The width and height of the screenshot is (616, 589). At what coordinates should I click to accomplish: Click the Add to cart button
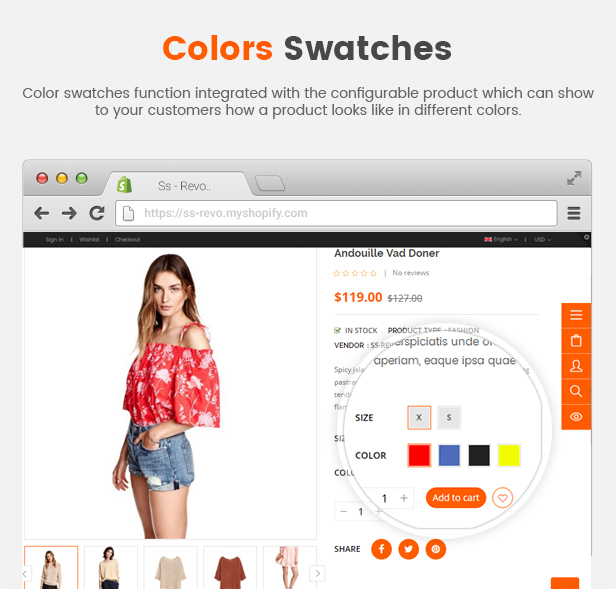point(456,498)
